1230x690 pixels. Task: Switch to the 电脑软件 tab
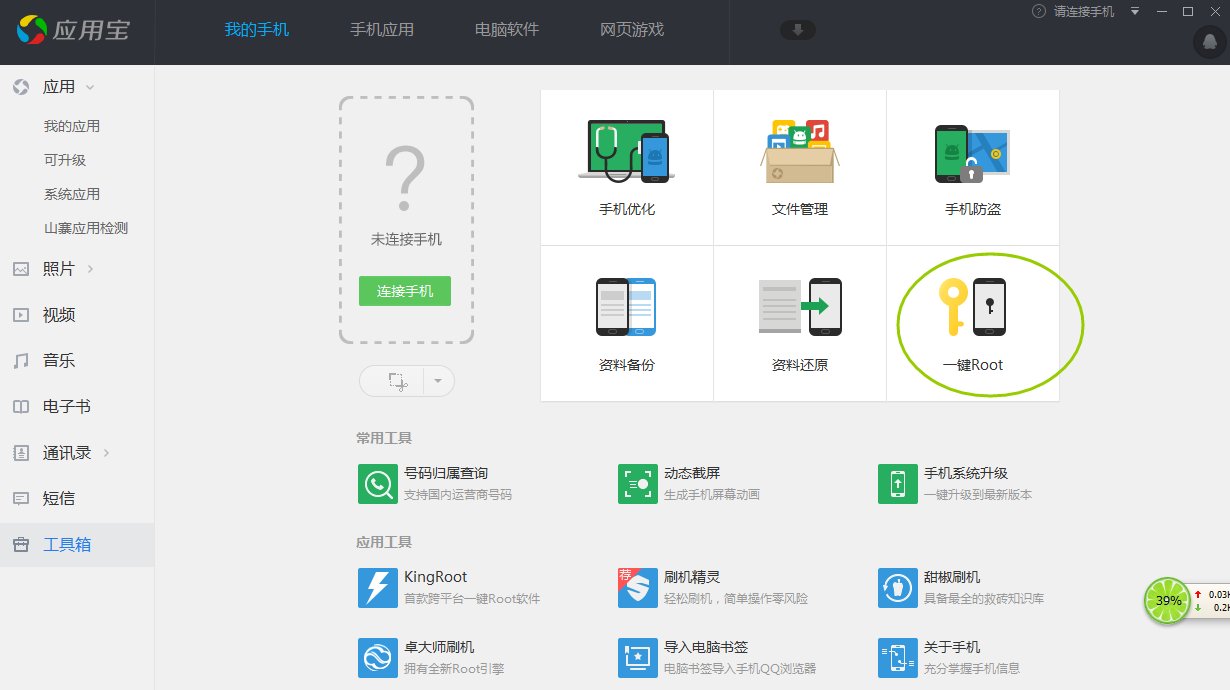pyautogui.click(x=506, y=30)
